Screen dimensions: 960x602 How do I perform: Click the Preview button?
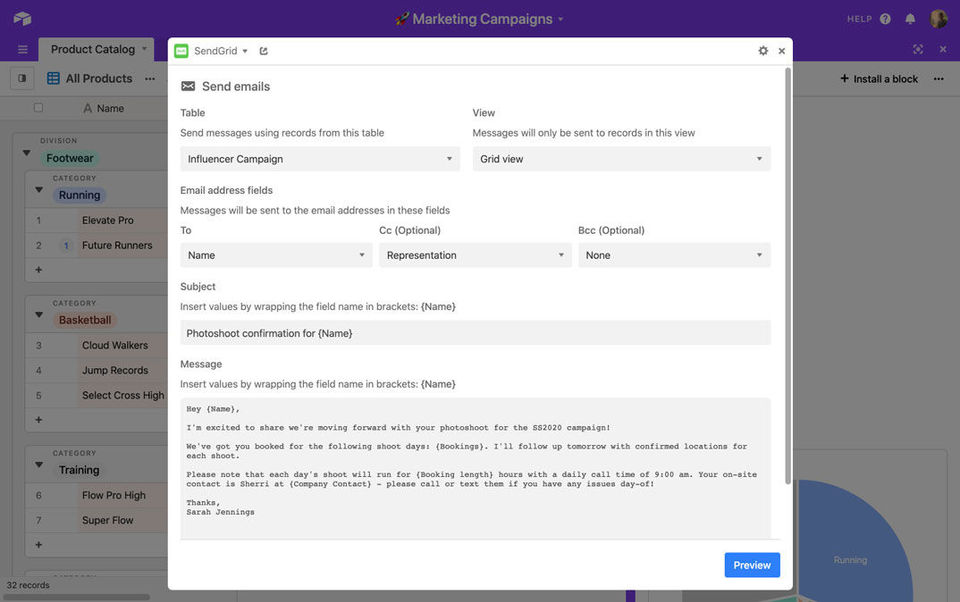(x=752, y=565)
